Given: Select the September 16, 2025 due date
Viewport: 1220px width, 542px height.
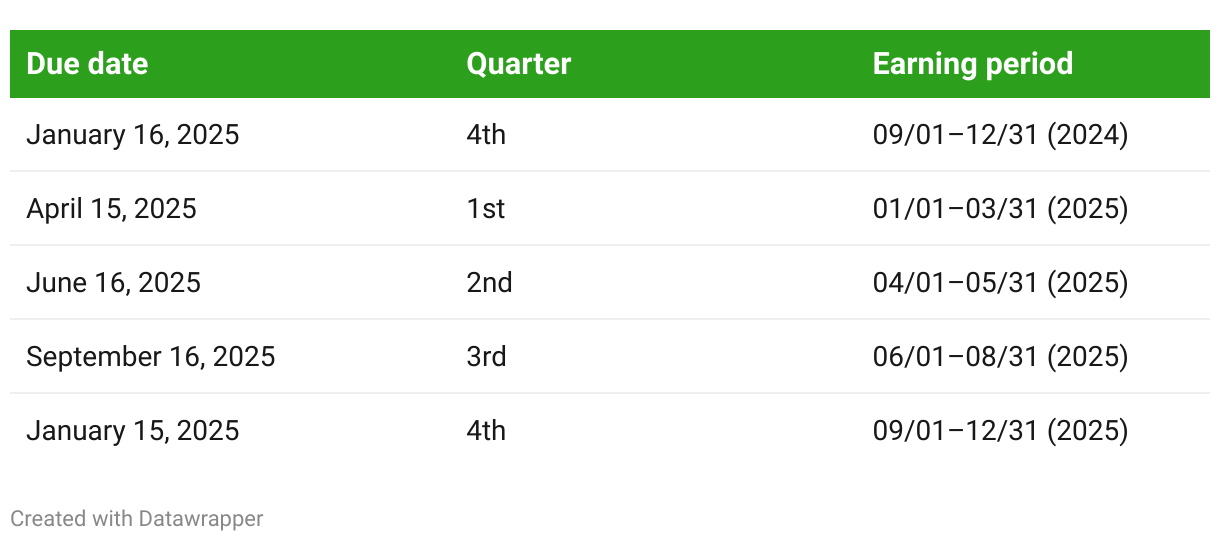Looking at the screenshot, I should [x=151, y=357].
